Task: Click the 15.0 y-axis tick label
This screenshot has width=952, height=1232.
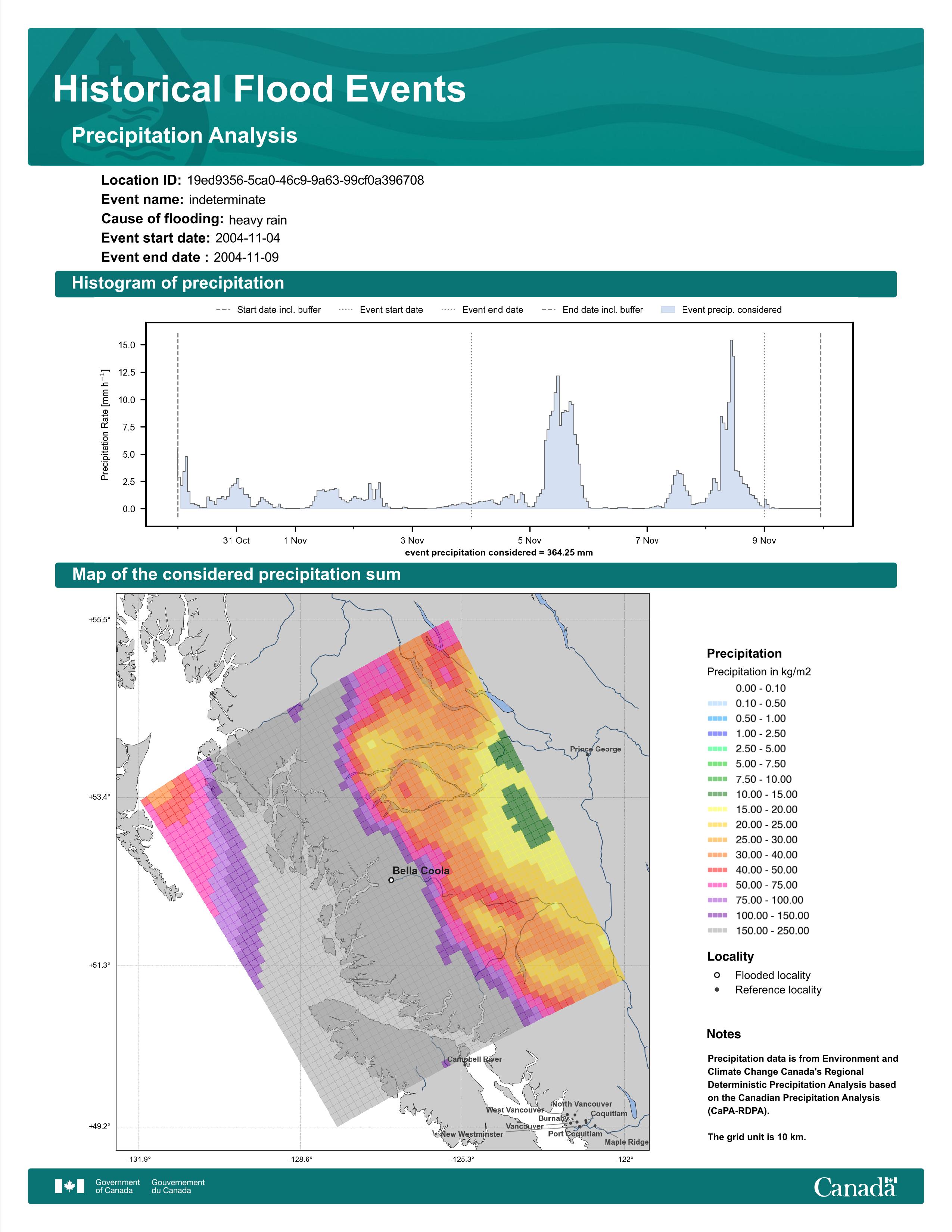Action: (126, 345)
